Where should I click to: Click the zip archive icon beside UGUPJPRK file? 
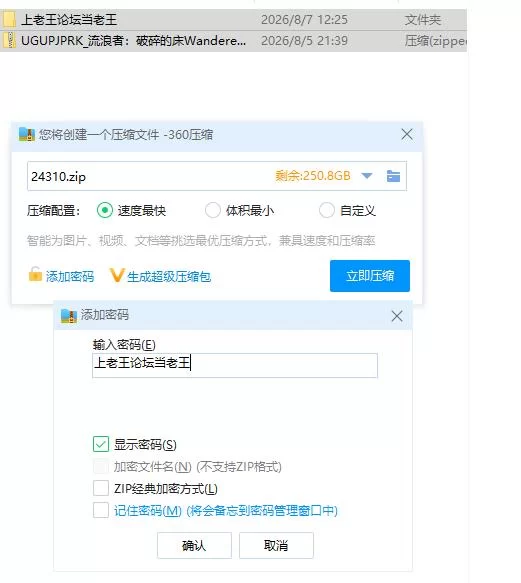pos(9,41)
